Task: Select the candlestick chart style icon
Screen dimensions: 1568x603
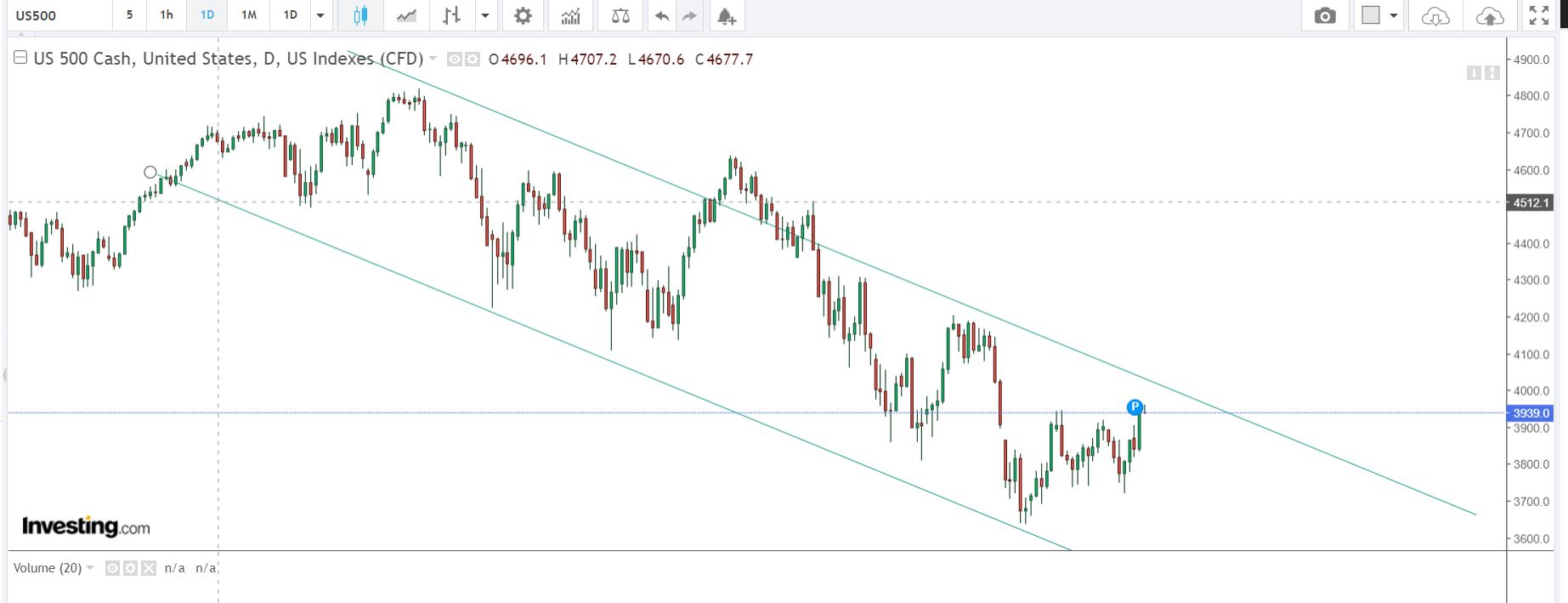Action: [360, 15]
